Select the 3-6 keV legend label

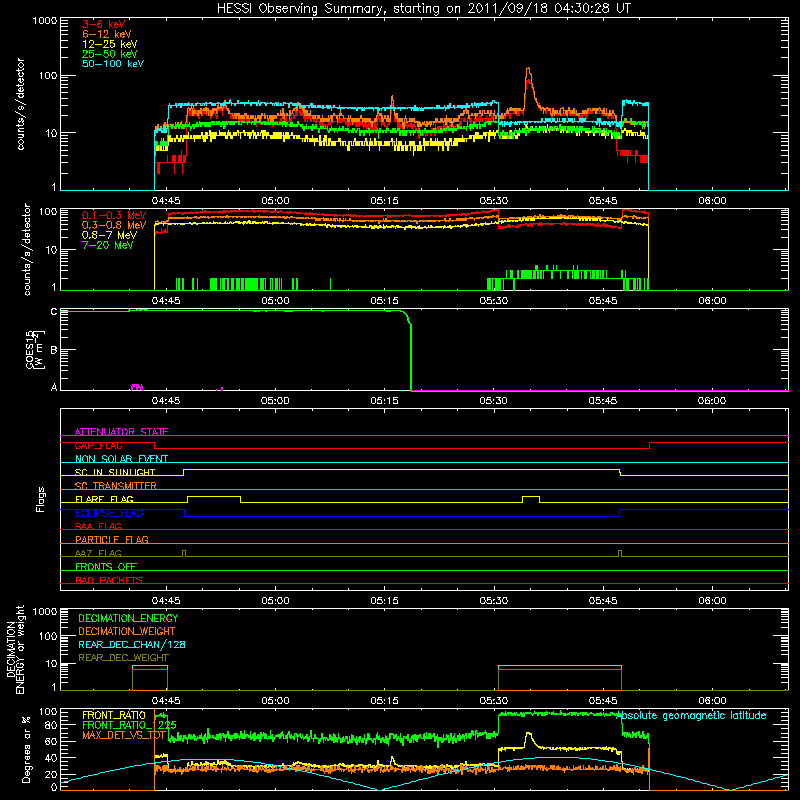coord(104,24)
